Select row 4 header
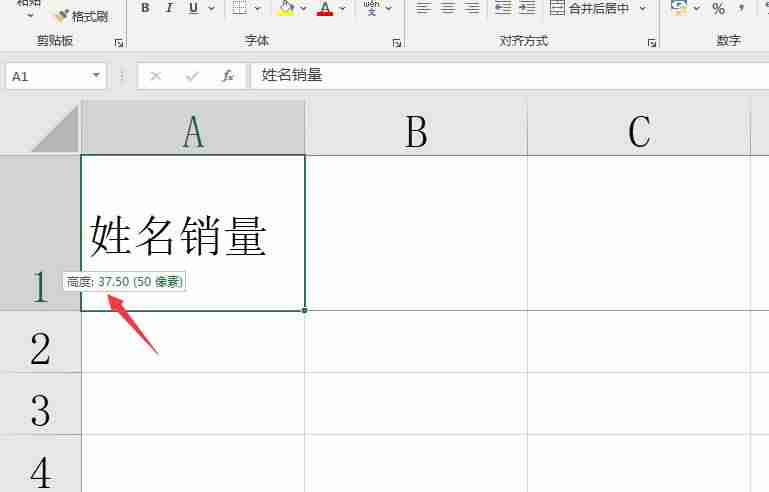The height and width of the screenshot is (492, 769). pos(40,464)
